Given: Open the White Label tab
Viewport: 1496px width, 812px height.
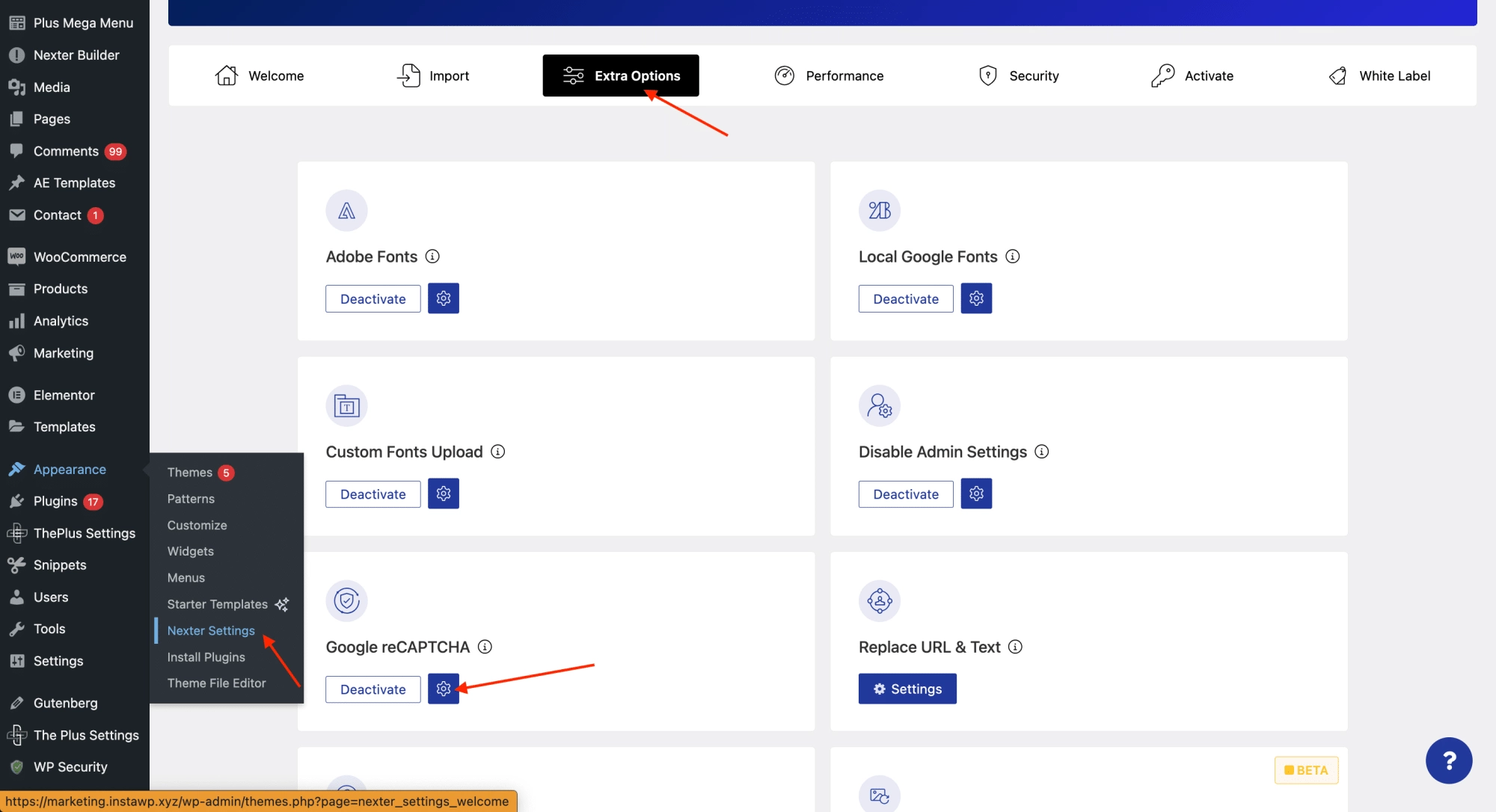Looking at the screenshot, I should point(1379,76).
